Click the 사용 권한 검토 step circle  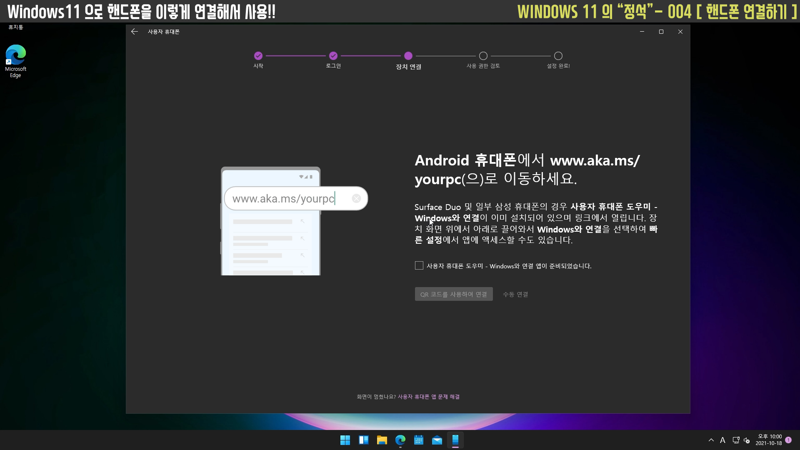(x=483, y=56)
